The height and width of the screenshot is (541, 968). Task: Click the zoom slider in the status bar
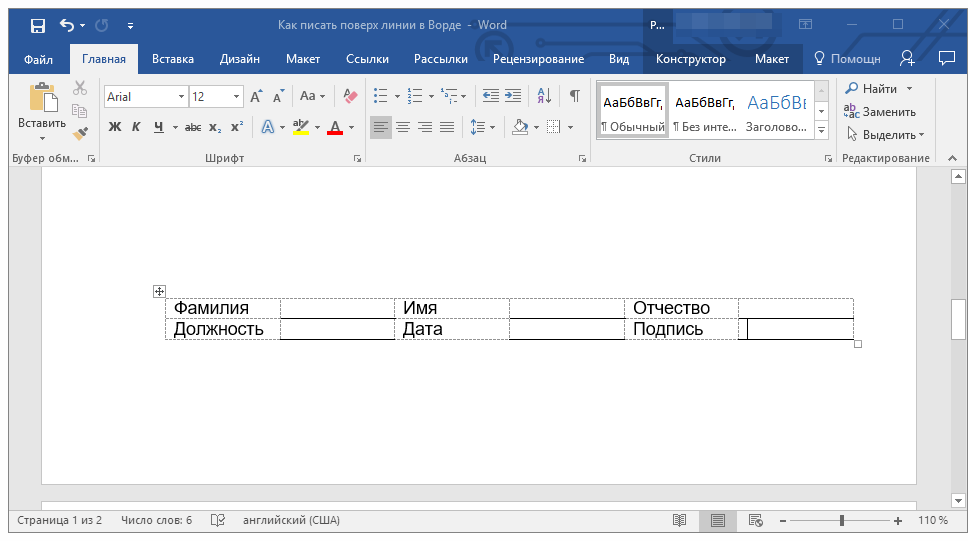coord(842,521)
